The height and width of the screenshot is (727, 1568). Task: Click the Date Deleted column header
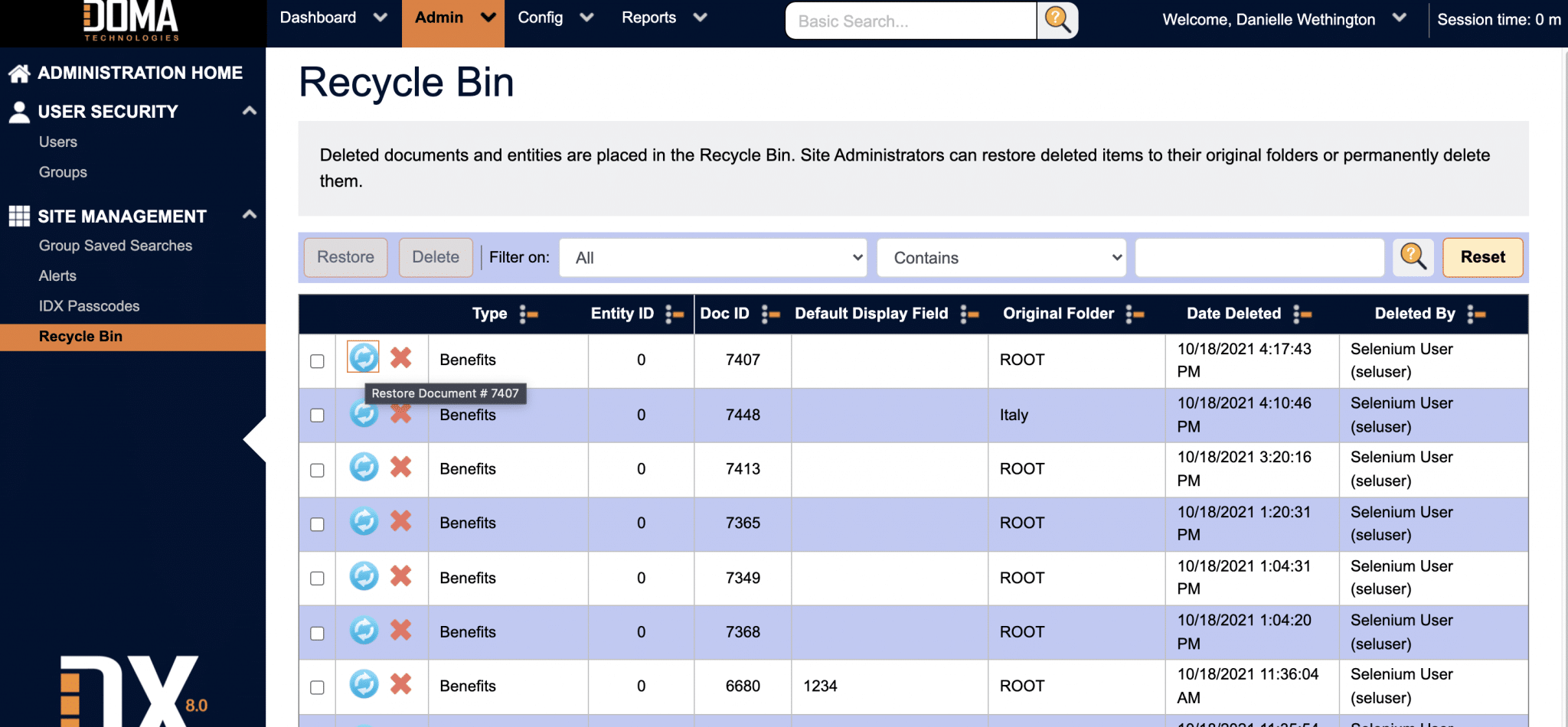tap(1233, 314)
